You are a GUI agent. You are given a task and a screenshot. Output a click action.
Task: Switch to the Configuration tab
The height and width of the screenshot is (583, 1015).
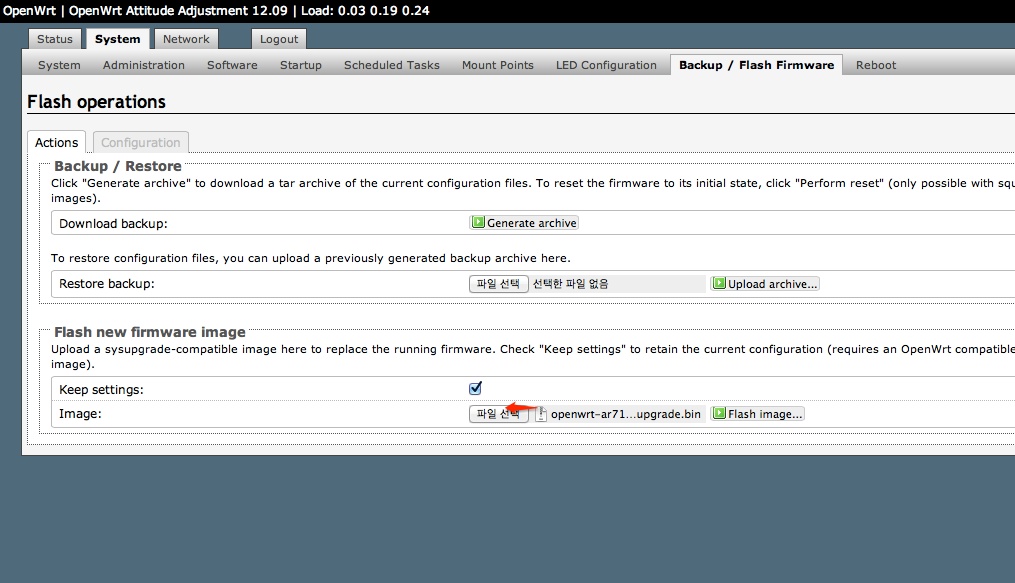140,142
